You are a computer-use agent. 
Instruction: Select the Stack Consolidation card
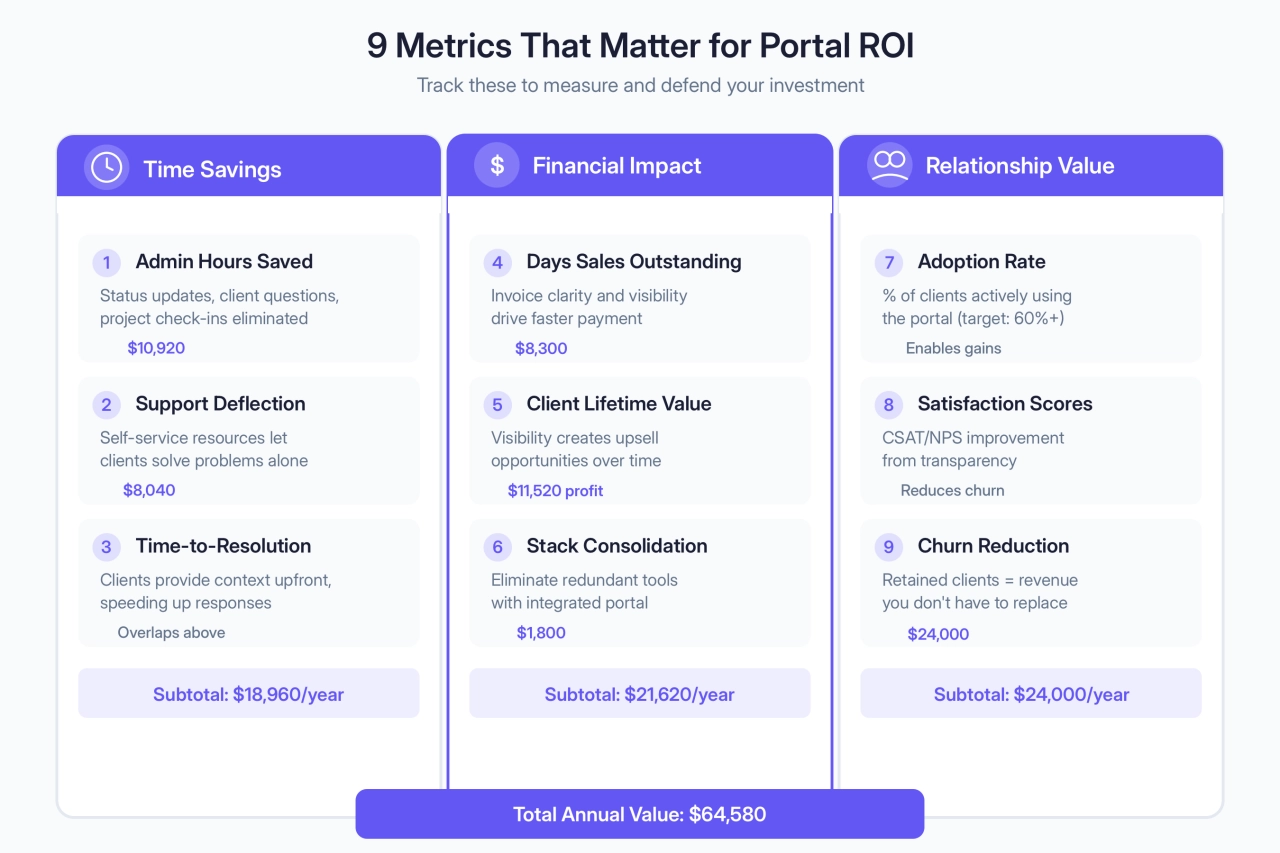pos(639,582)
